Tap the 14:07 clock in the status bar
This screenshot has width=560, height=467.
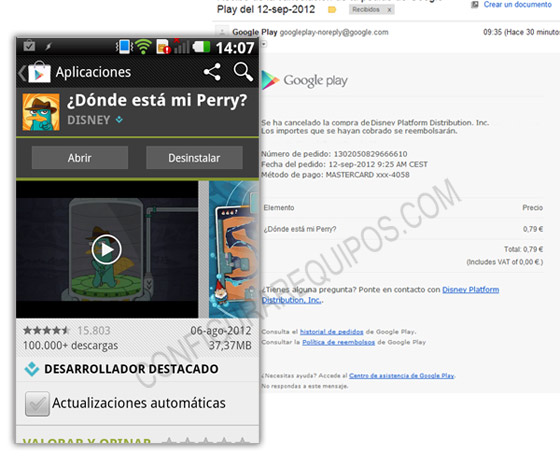235,47
